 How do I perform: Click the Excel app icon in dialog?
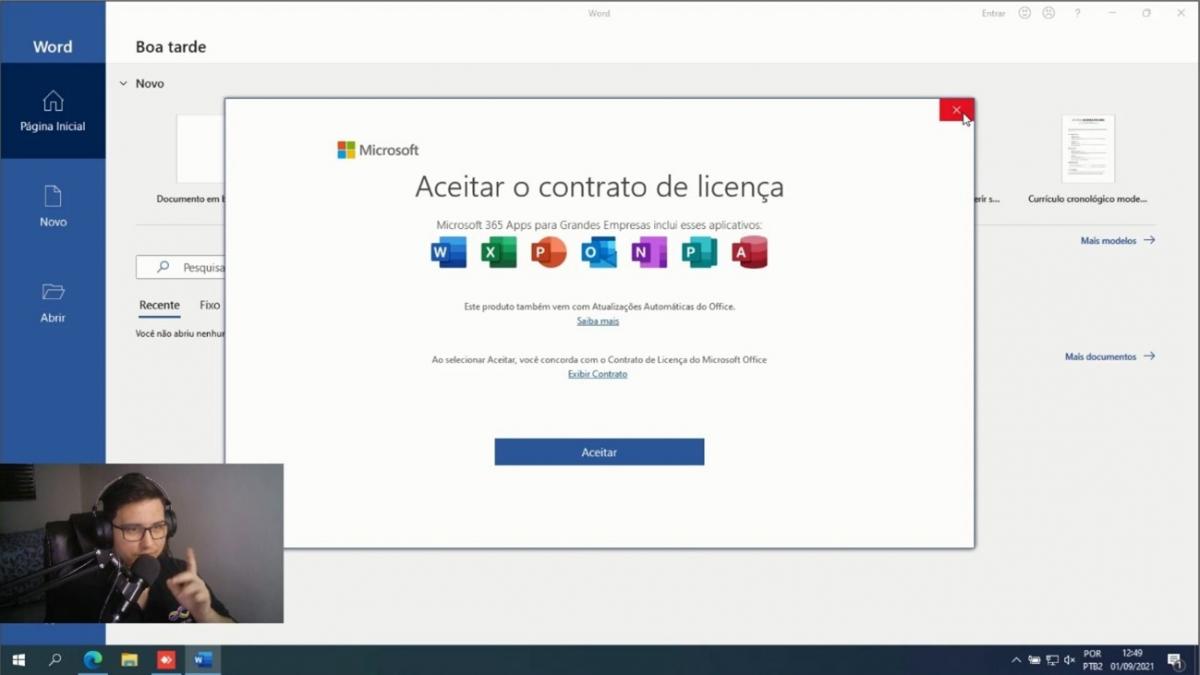498,252
